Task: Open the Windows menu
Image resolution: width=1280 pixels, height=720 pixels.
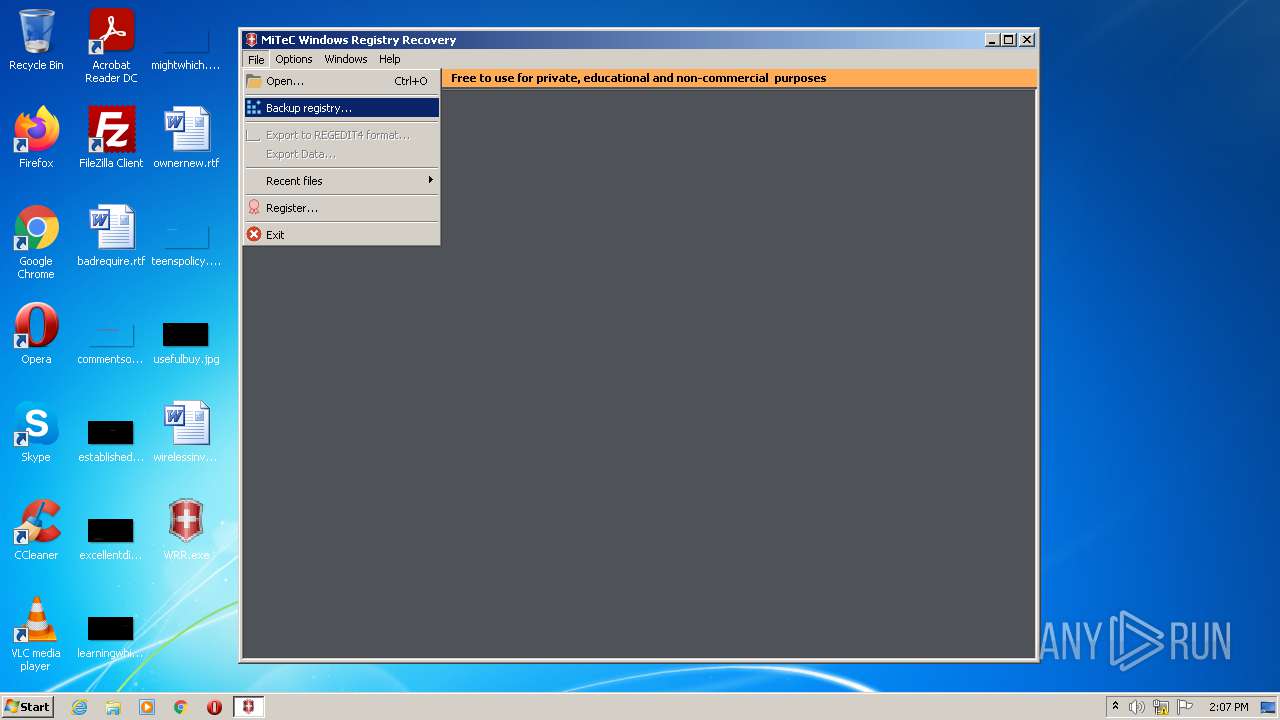Action: pos(346,59)
